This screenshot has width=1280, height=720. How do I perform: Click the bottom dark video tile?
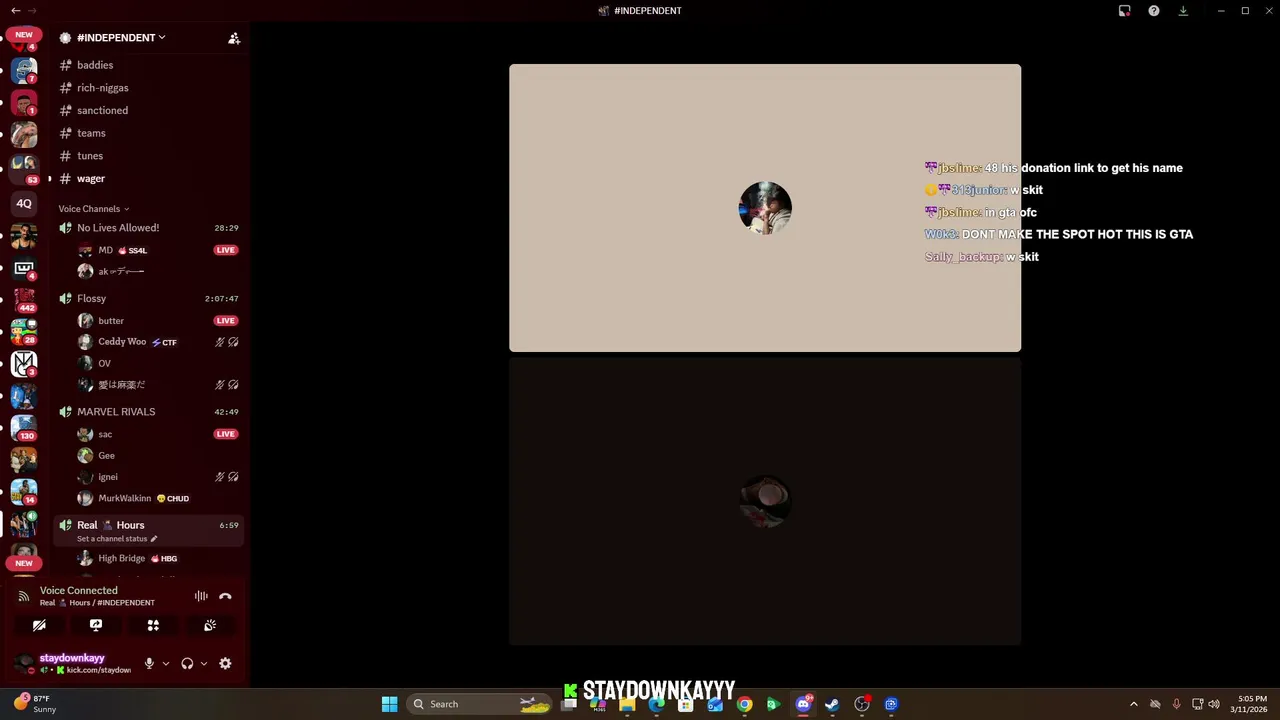pos(765,502)
